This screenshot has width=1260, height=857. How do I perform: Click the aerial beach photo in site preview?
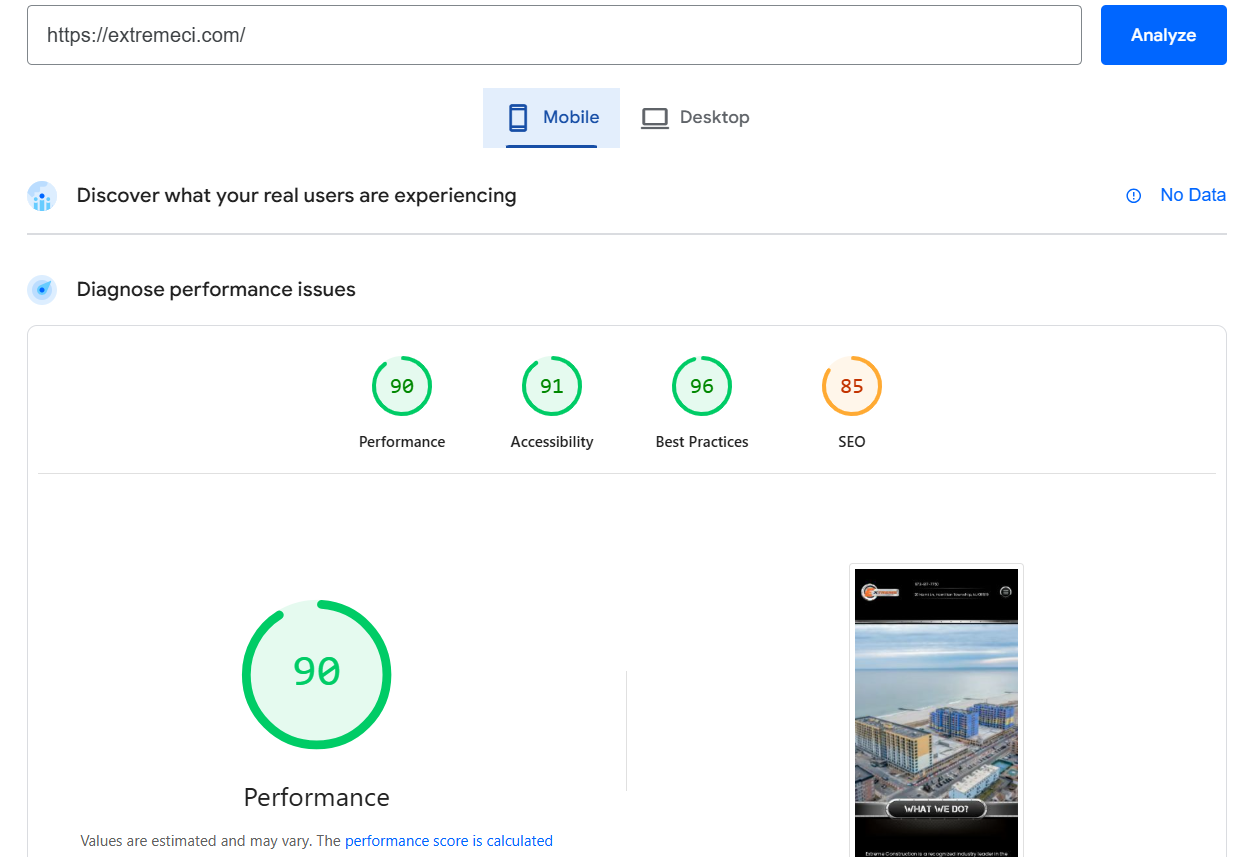936,712
